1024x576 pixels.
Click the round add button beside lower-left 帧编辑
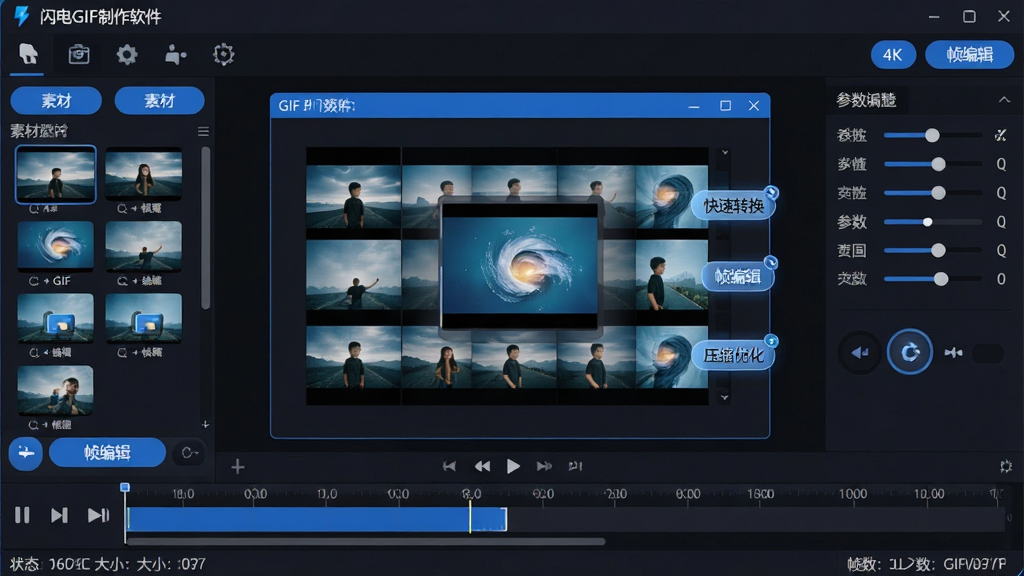(x=25, y=453)
